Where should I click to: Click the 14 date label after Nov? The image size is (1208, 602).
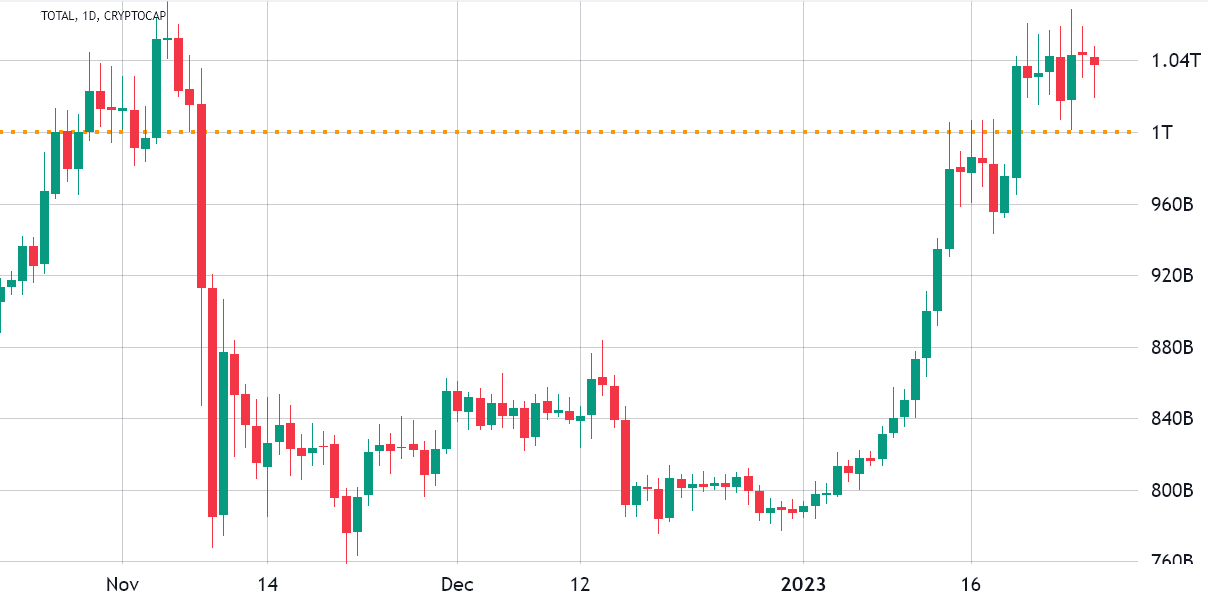coord(266,583)
